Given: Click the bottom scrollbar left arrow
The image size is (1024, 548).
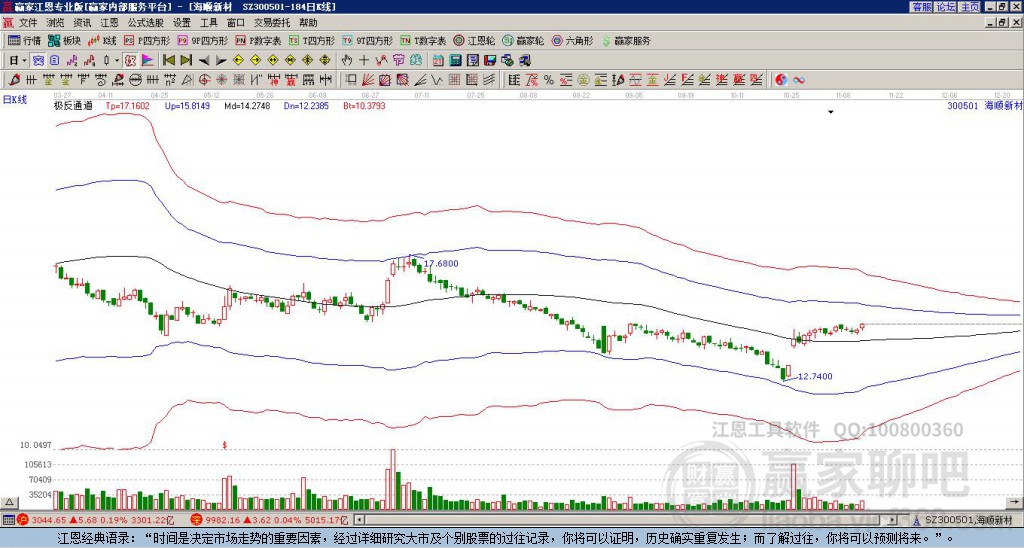Looking at the screenshot, I should point(359,520).
